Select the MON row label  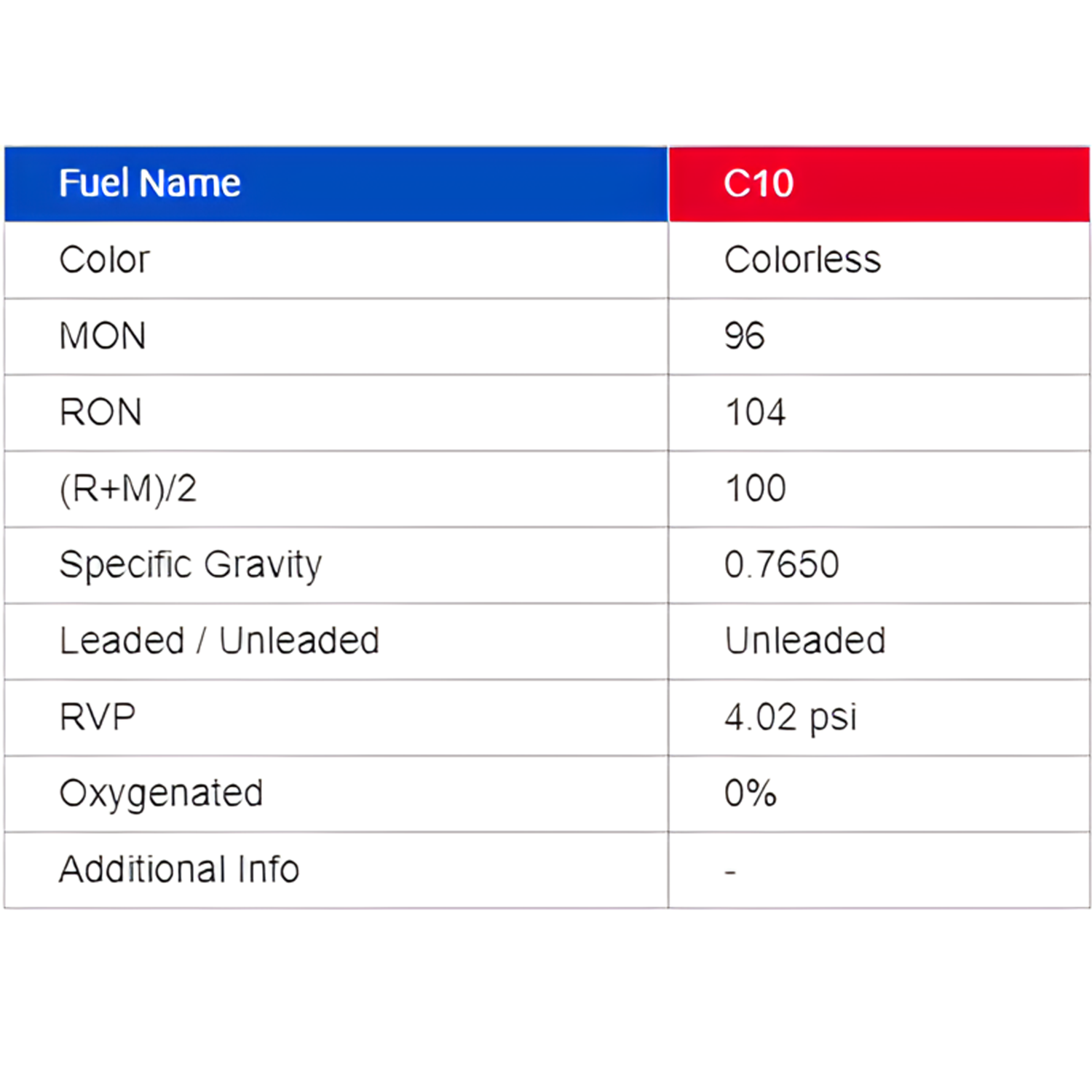(x=103, y=336)
